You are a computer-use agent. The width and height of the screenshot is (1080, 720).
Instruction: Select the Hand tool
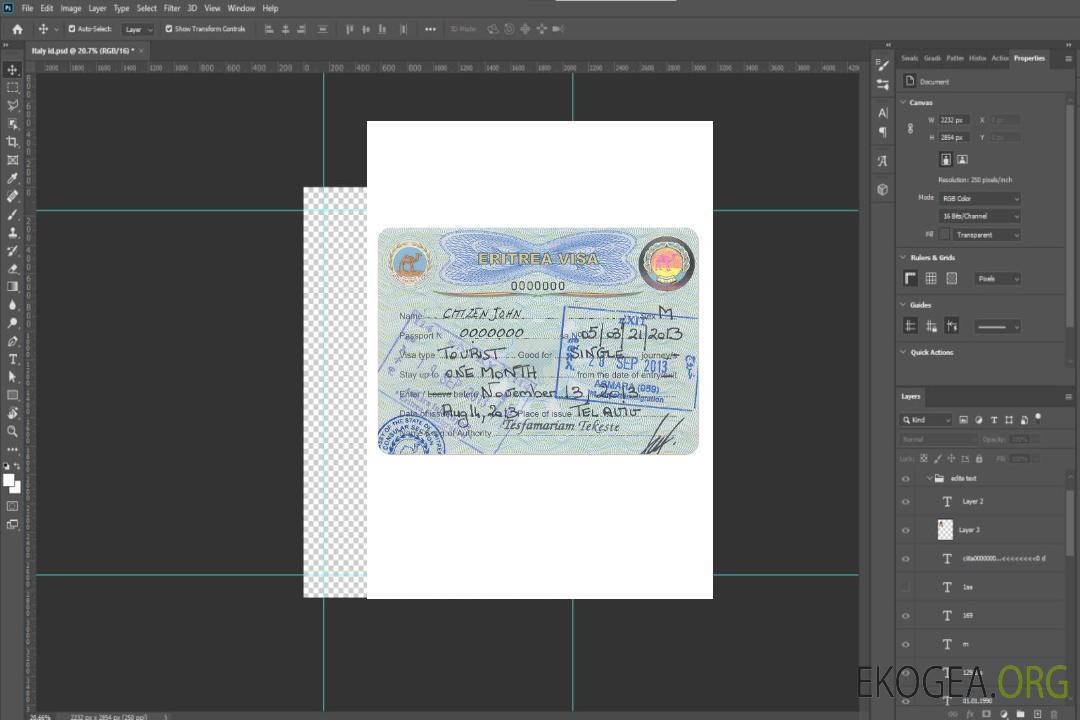click(12, 413)
